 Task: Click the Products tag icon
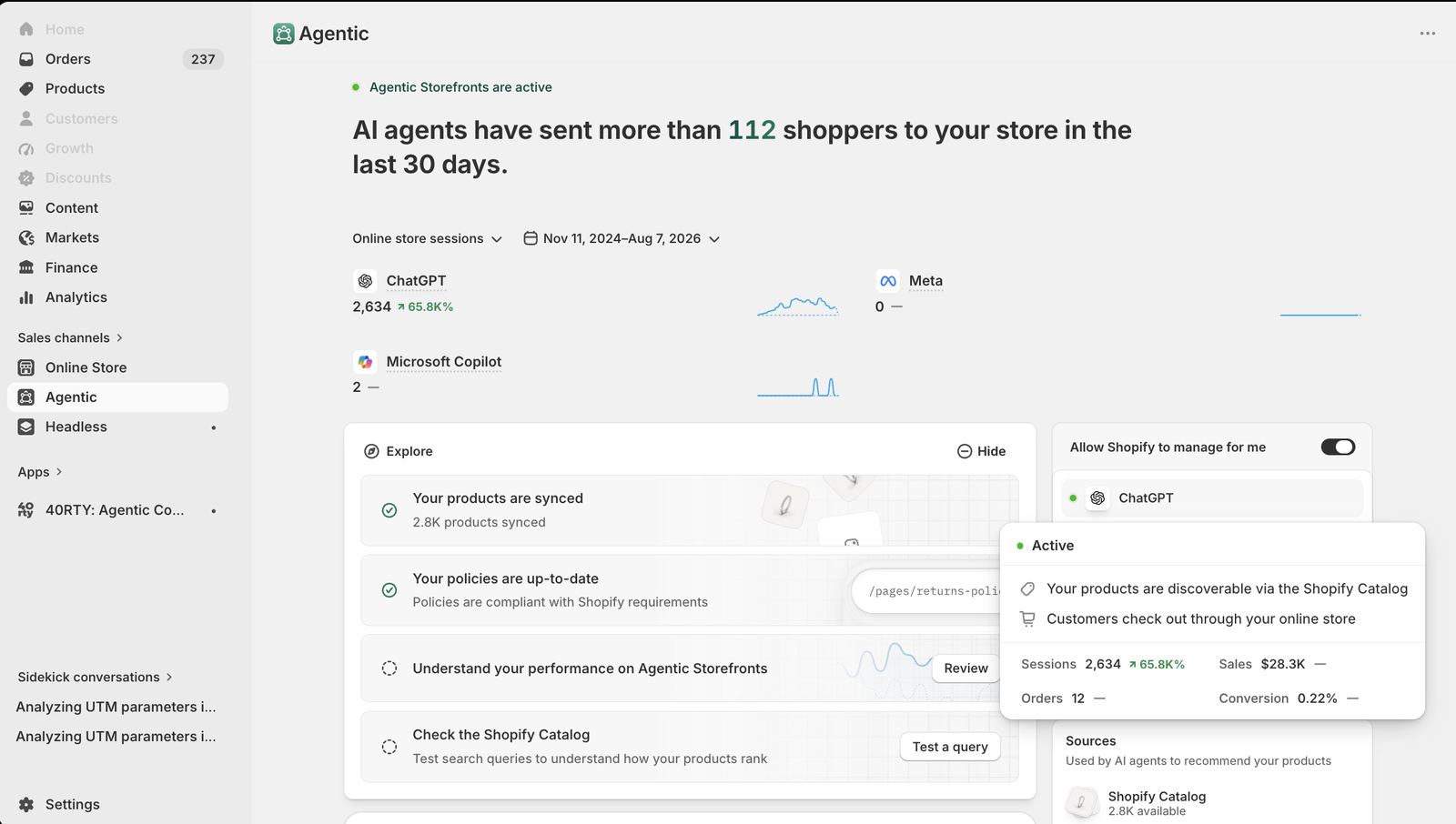26,88
